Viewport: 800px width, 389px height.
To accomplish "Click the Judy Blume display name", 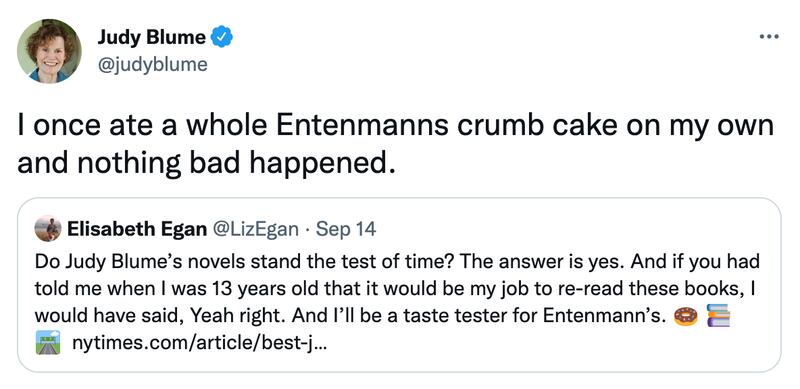I will (152, 37).
